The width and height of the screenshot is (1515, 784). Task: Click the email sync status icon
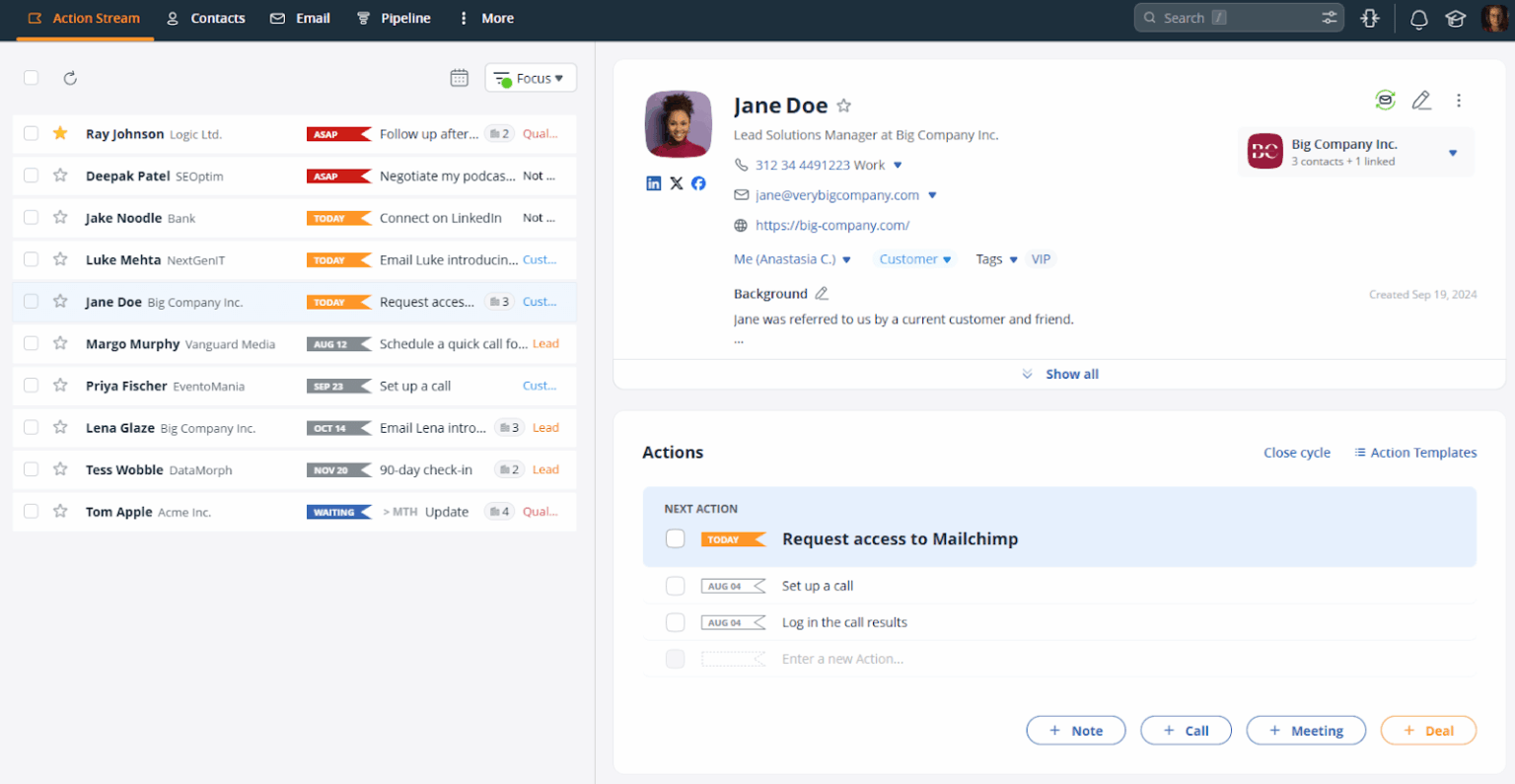coord(1385,100)
